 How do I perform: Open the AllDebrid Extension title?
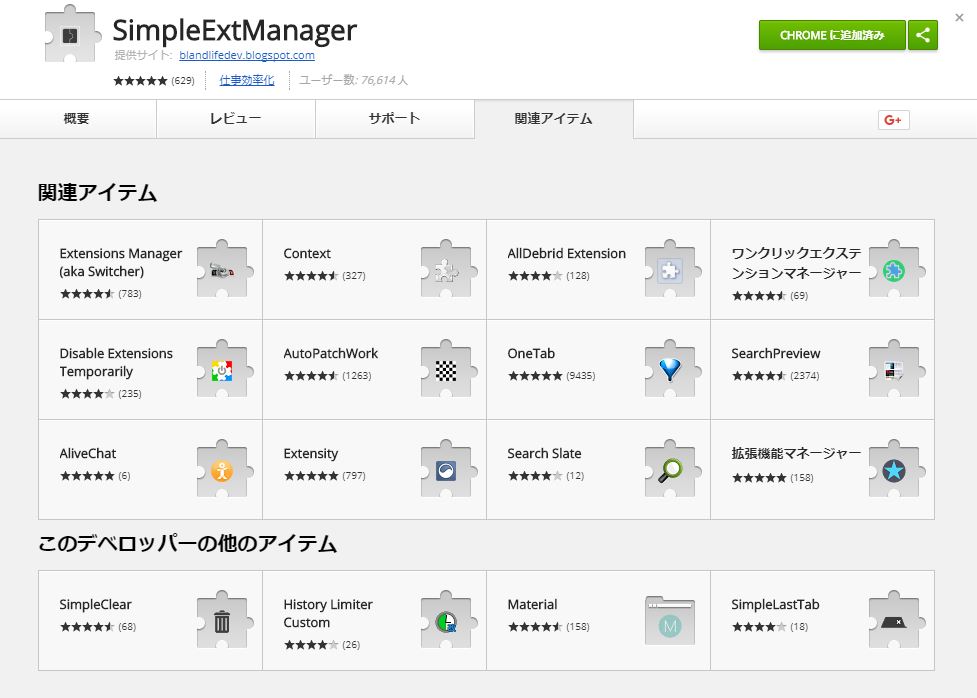click(566, 254)
